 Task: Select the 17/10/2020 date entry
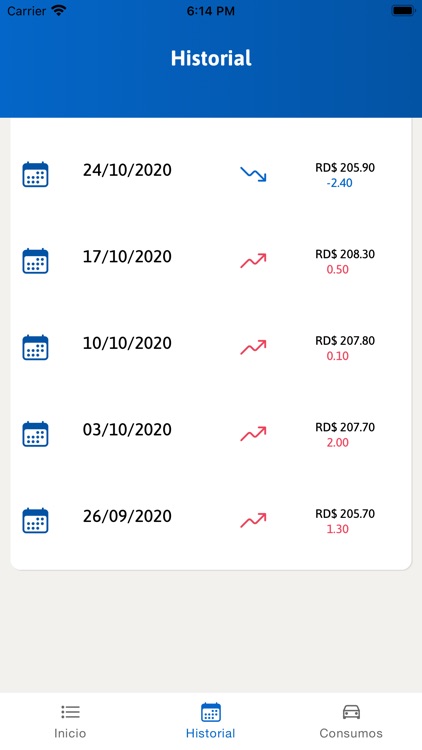point(127,257)
